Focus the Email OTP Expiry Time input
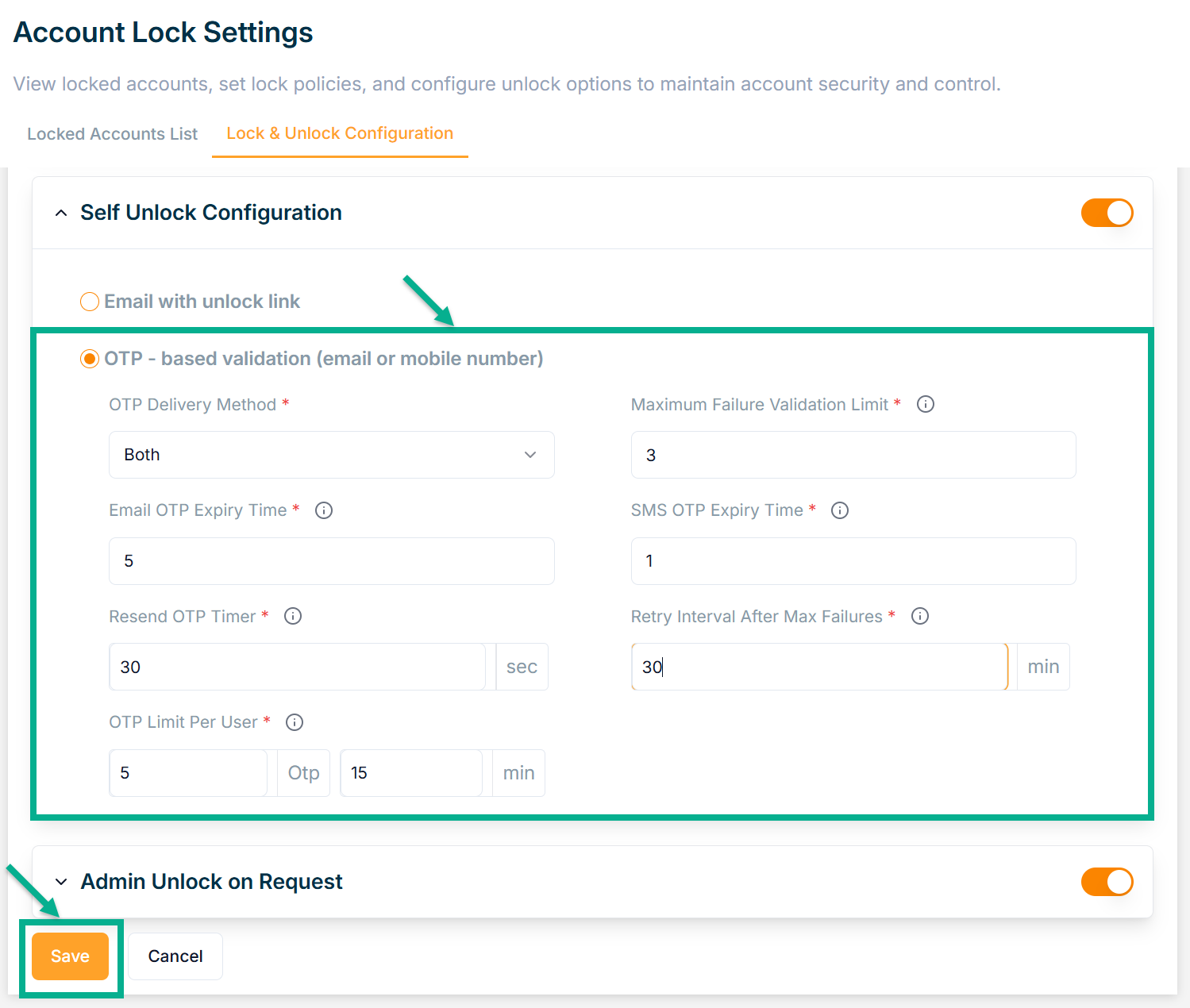 pyautogui.click(x=331, y=561)
